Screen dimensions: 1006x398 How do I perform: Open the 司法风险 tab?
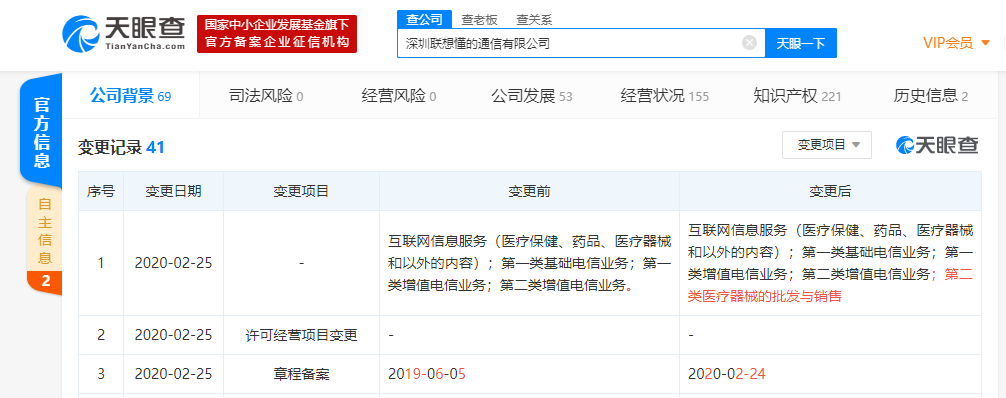coord(266,96)
